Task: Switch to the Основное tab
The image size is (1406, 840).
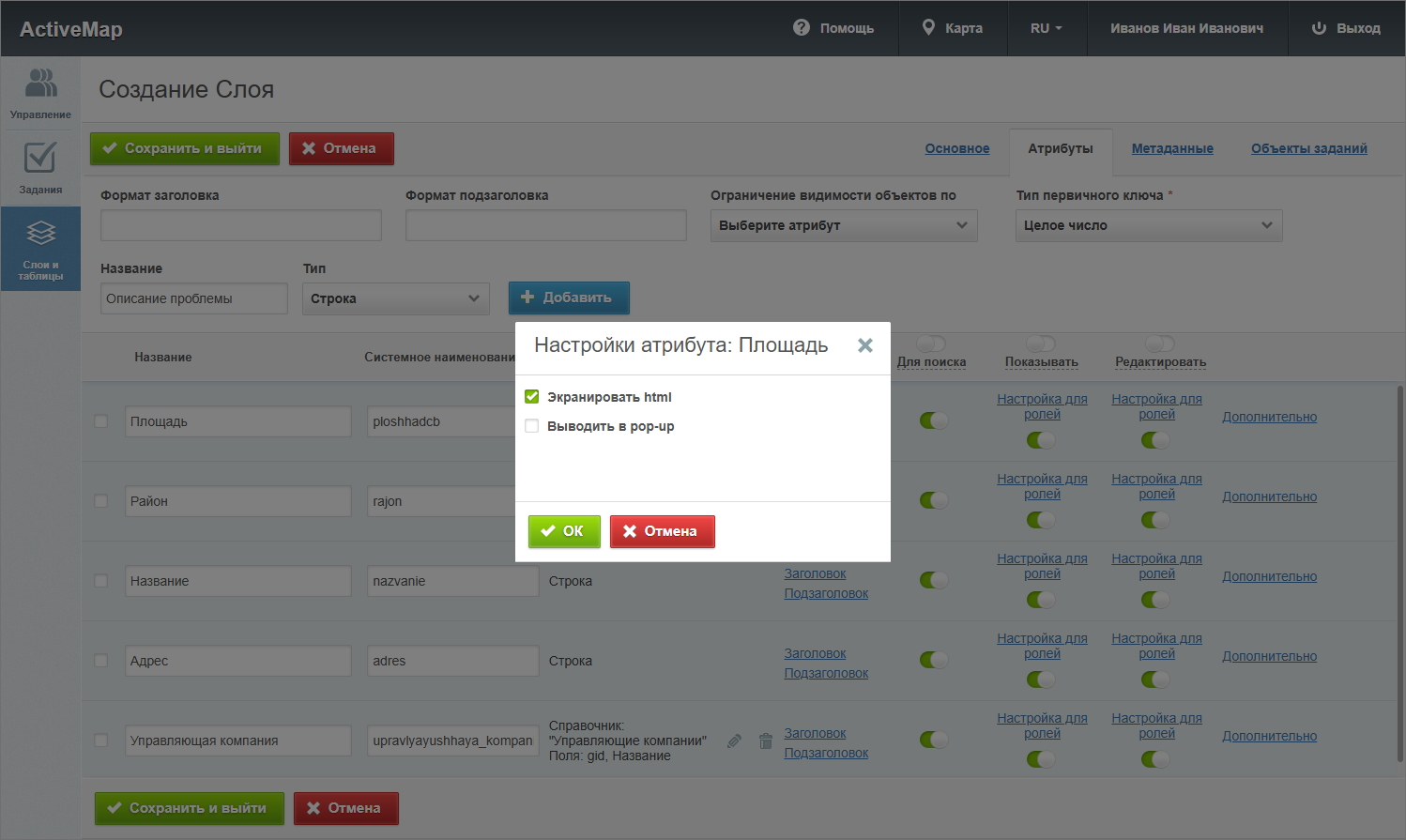Action: [x=956, y=148]
